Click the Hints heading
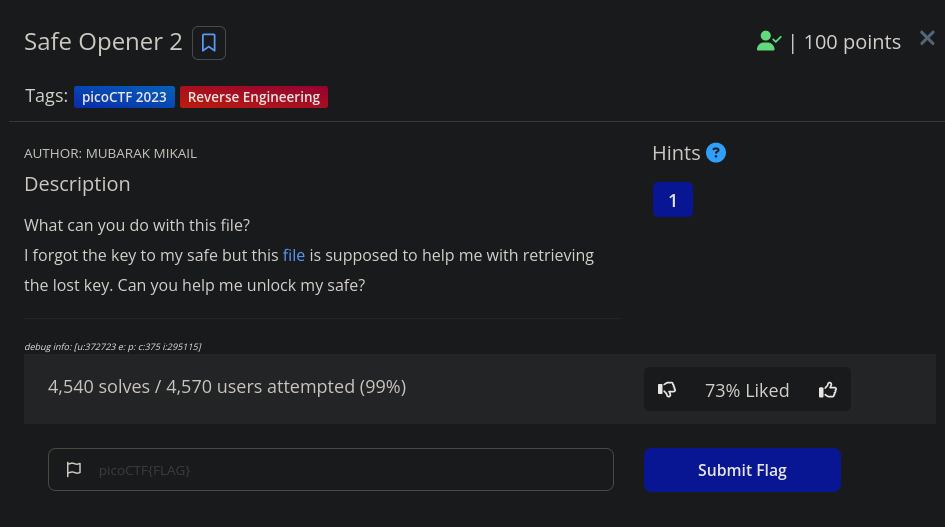945x527 pixels. point(676,153)
